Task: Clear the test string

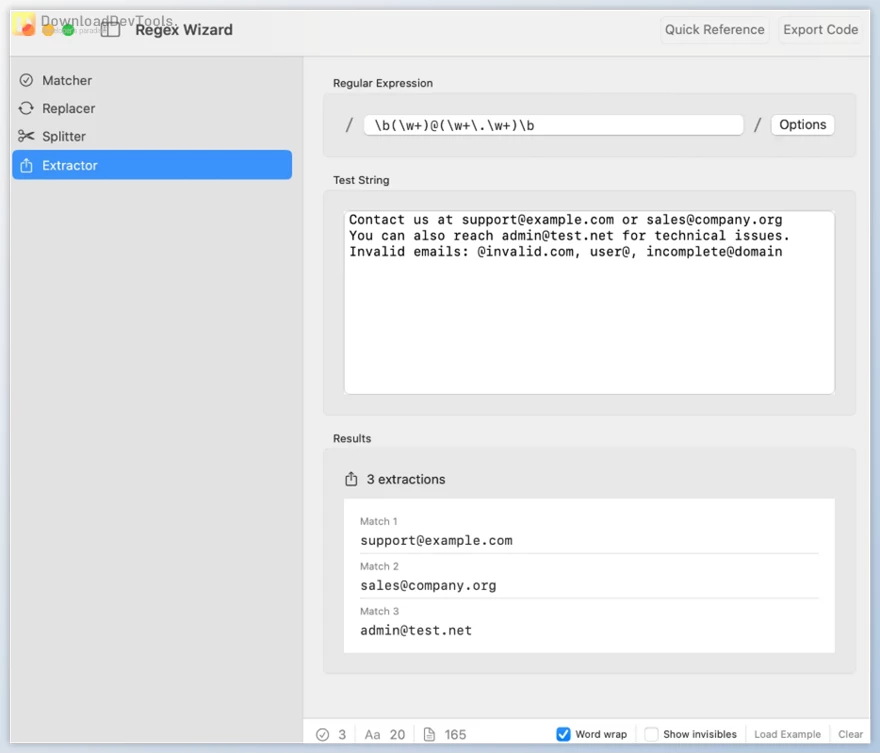Action: pos(851,733)
